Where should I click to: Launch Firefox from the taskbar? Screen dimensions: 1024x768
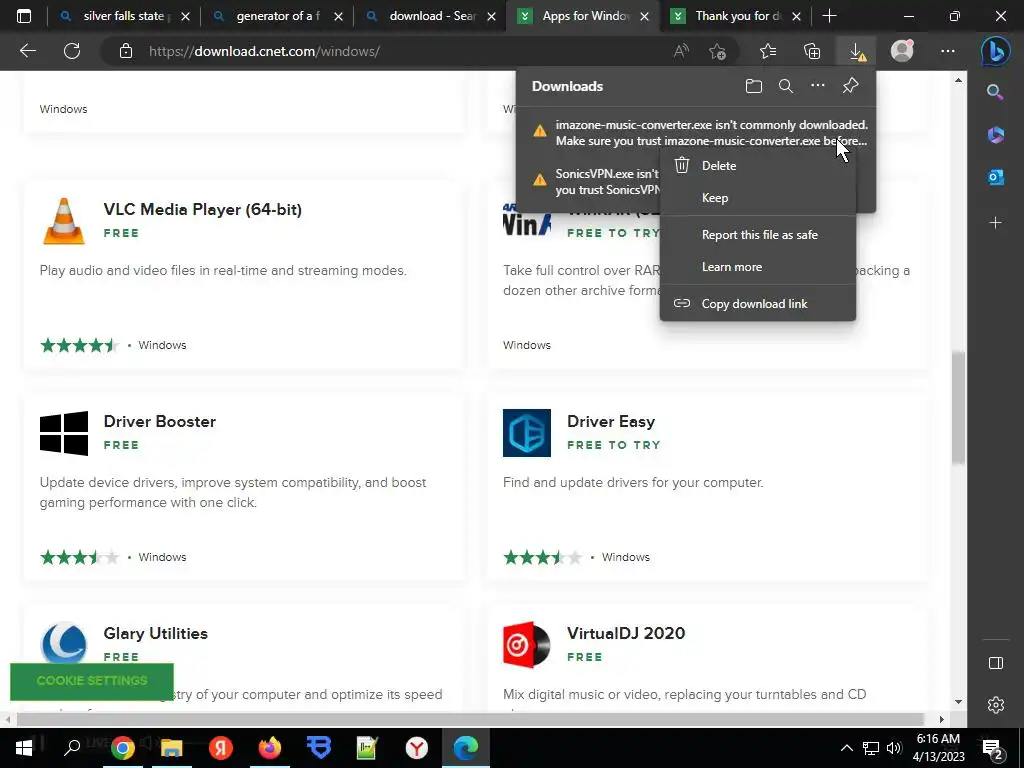coord(269,748)
